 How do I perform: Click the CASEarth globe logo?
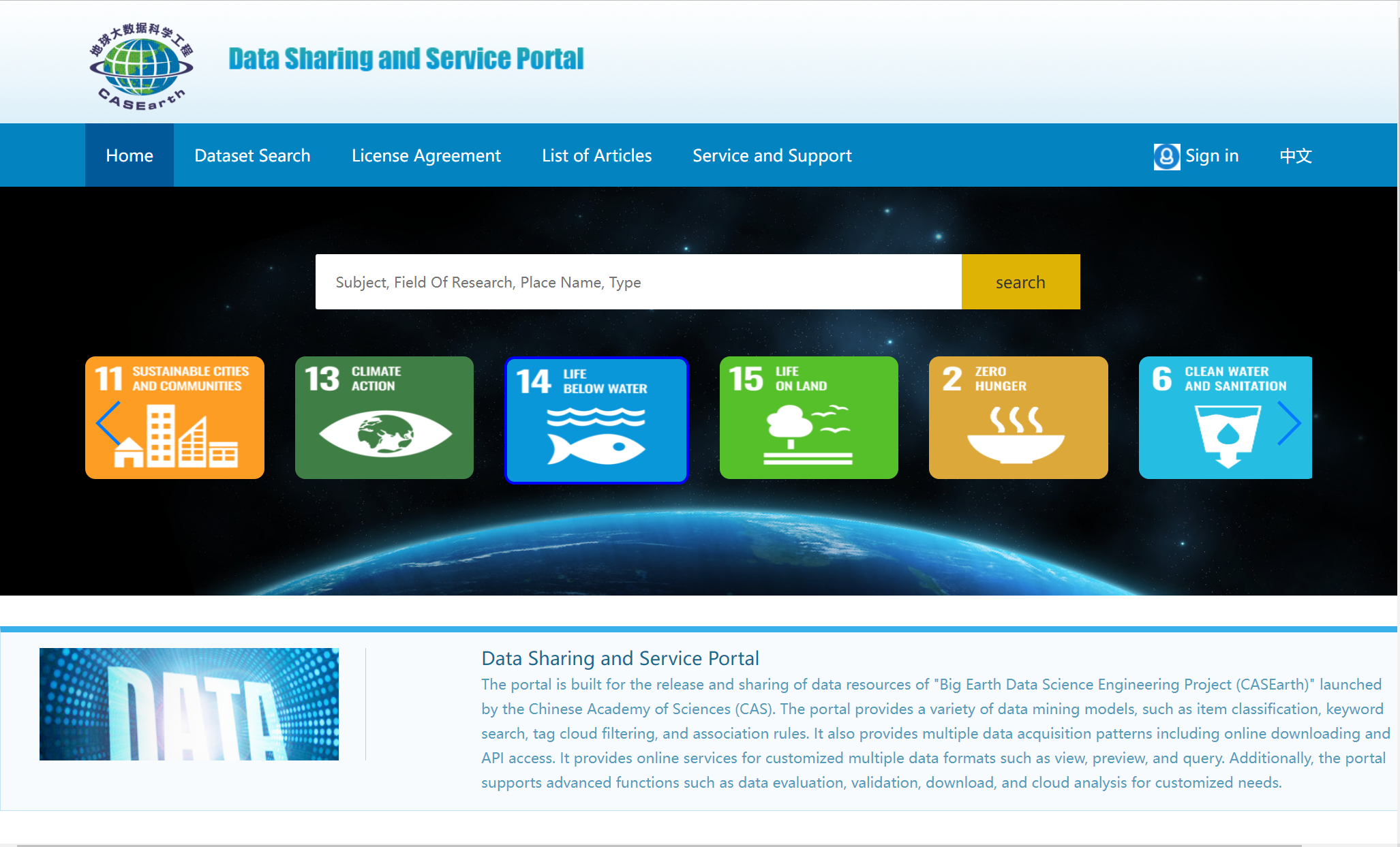click(x=141, y=66)
